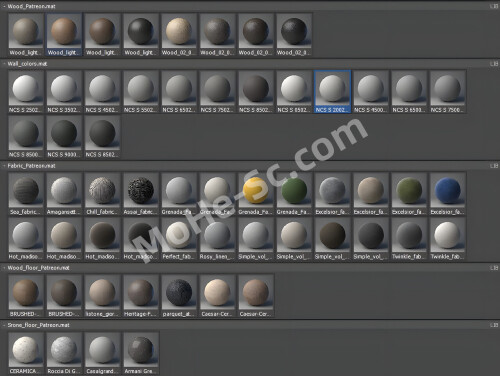500x376 pixels.
Task: Click the Wood_floor_Patreon.mat header title
Action: 38,268
